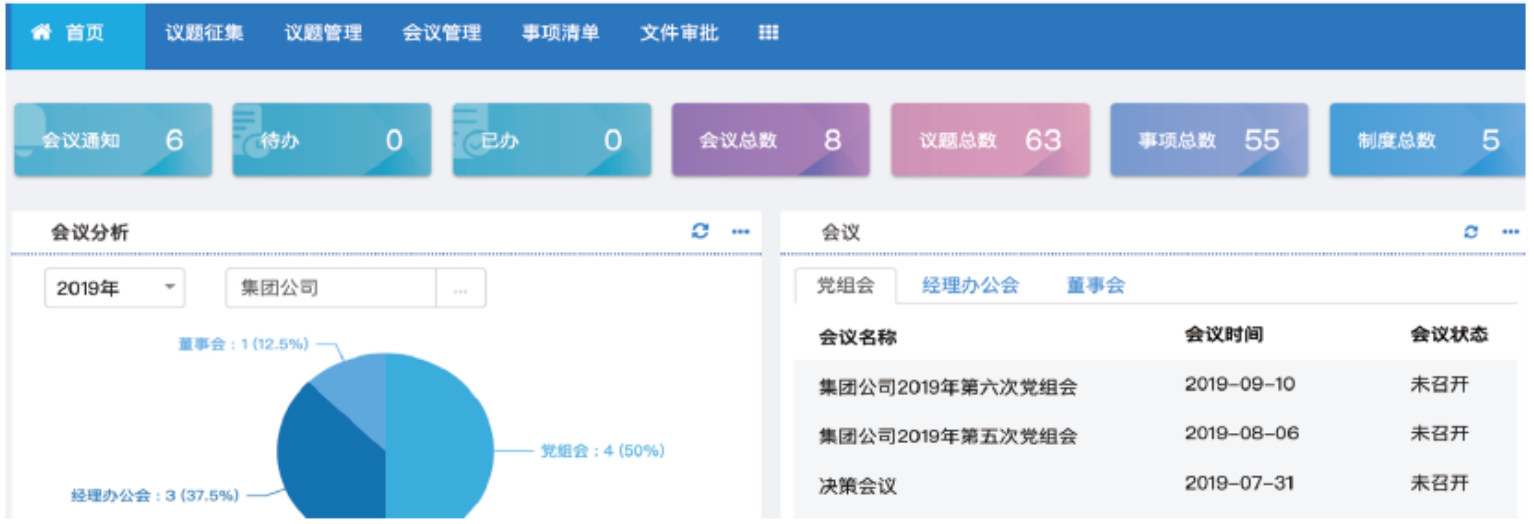This screenshot has width=1534, height=524.
Task: Open the 会议通知 card
Action: pyautogui.click(x=113, y=140)
